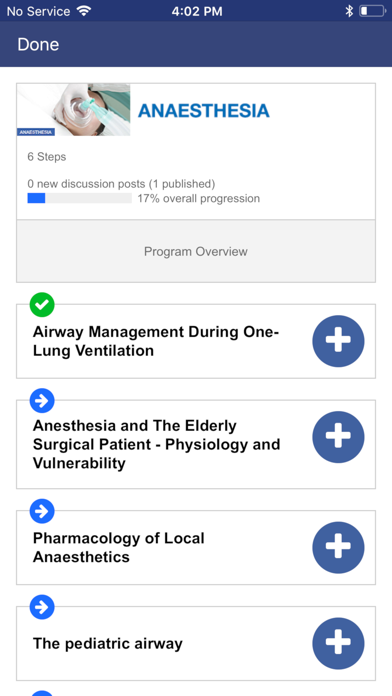Tap the blue arrow on Pharmacology step
The image size is (392, 696).
coord(42,511)
